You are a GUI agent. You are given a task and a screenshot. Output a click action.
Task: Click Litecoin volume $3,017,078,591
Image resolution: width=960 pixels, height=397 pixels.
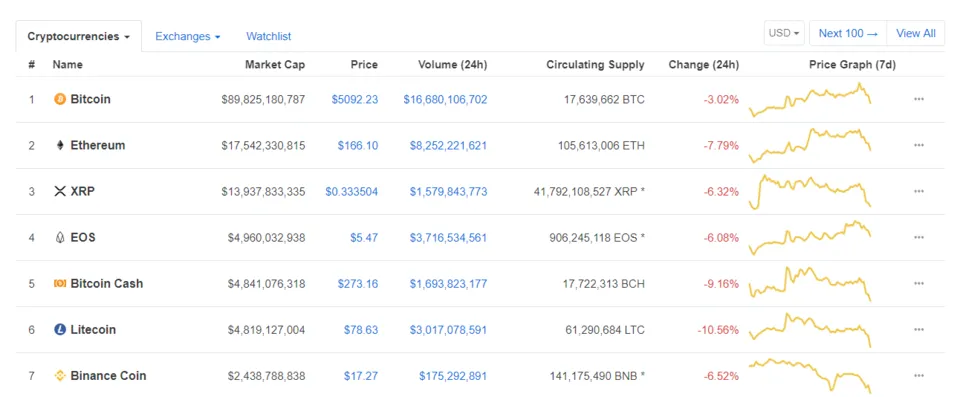pyautogui.click(x=448, y=330)
